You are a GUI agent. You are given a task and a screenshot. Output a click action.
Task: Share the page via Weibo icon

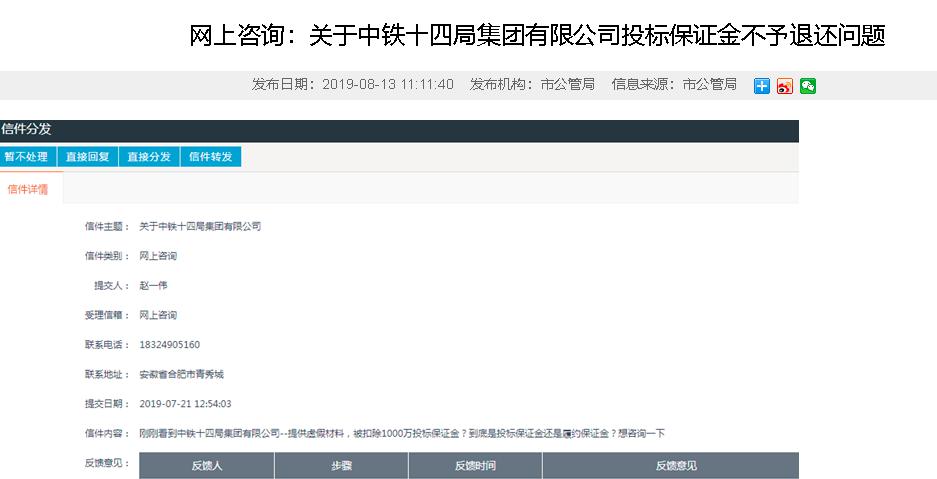(x=785, y=86)
